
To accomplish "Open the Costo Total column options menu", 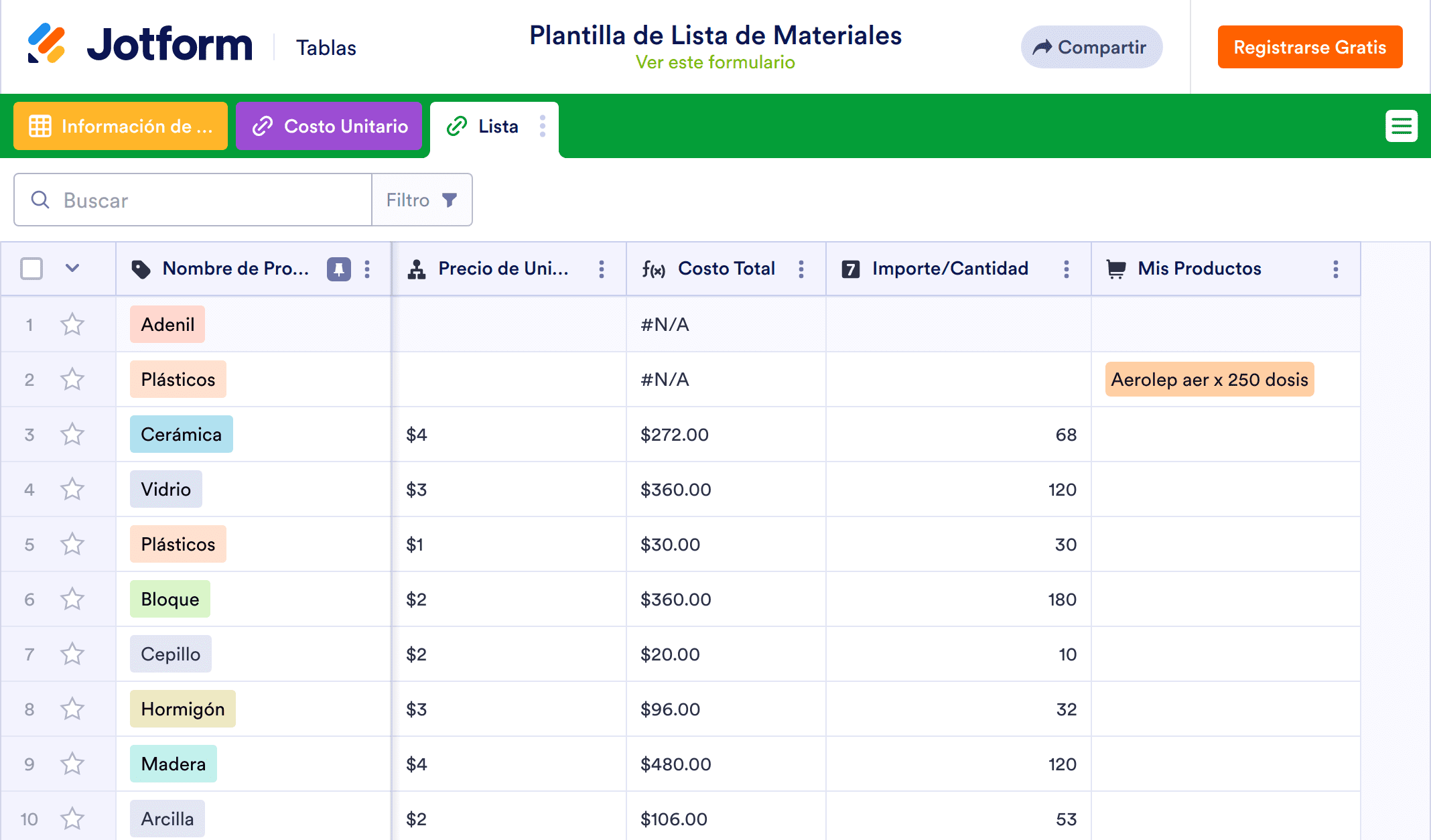I will click(801, 269).
